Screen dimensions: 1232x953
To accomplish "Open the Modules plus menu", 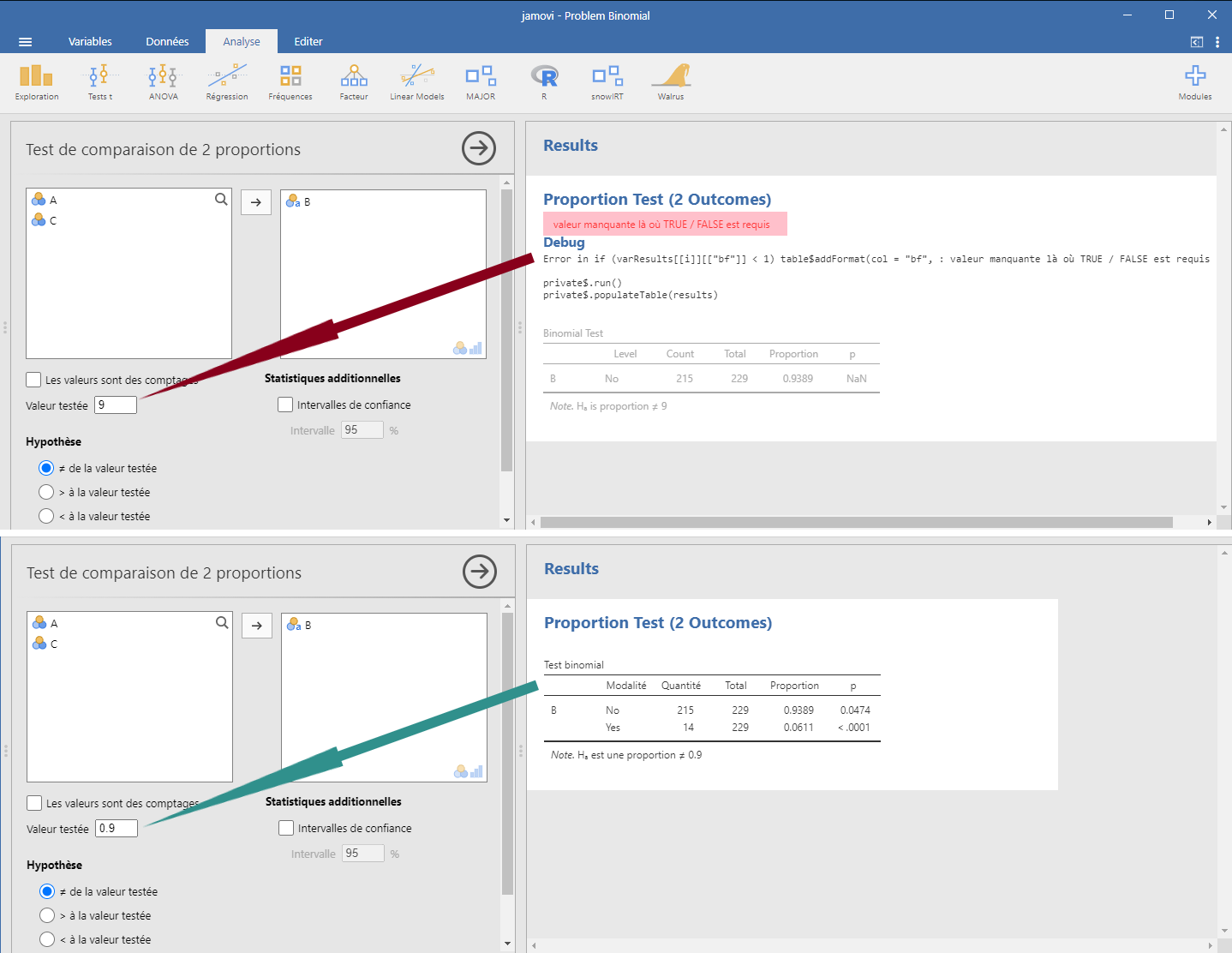I will click(x=1194, y=82).
